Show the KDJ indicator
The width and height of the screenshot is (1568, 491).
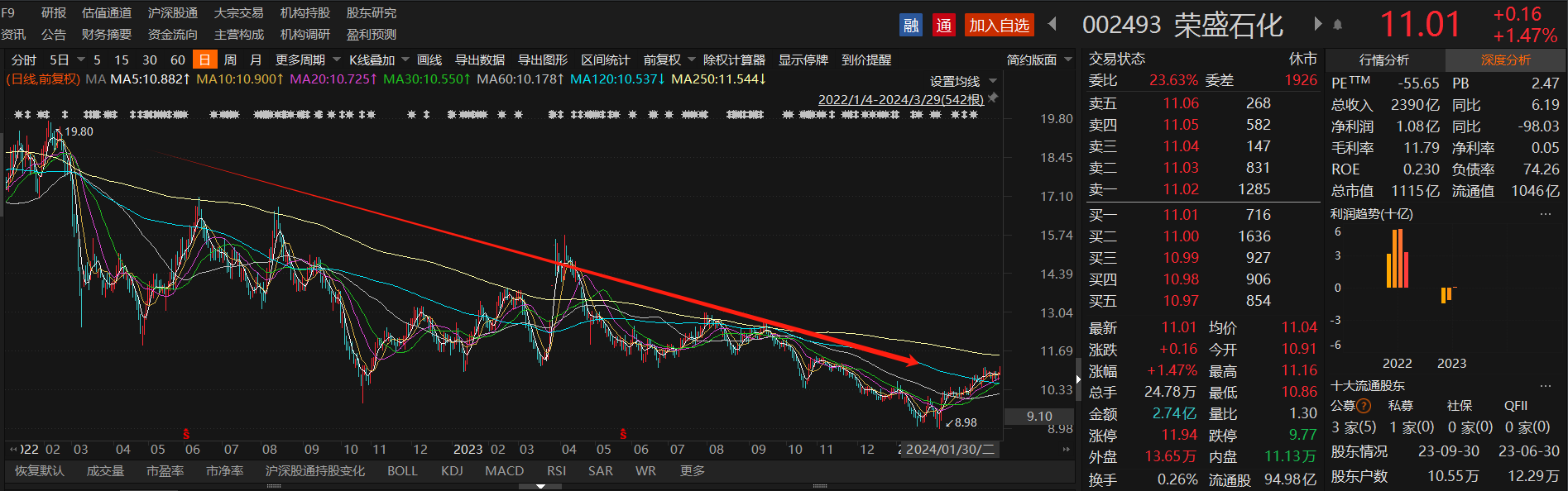pos(452,470)
